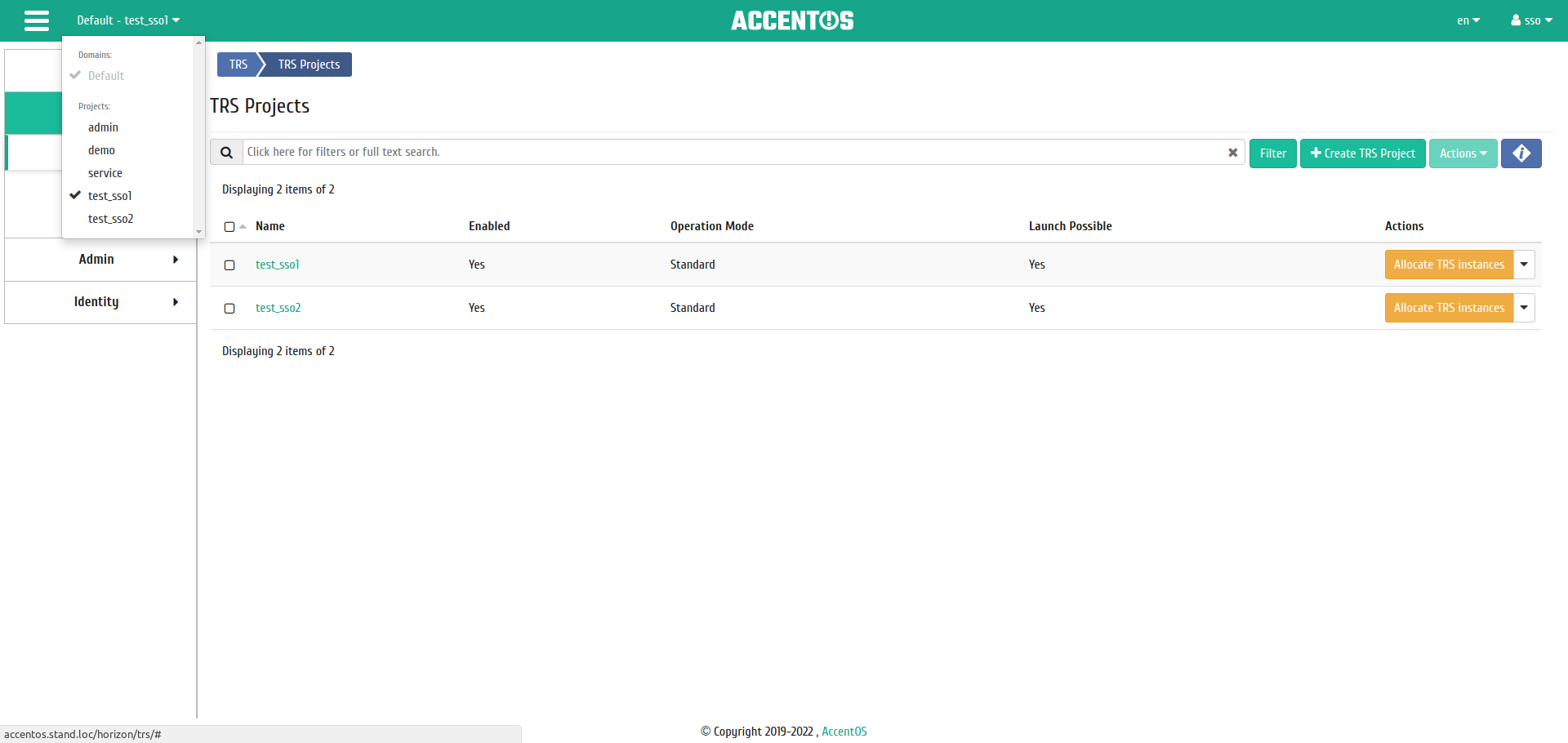1568x743 pixels.
Task: Switch to the demo project
Action: coord(101,150)
